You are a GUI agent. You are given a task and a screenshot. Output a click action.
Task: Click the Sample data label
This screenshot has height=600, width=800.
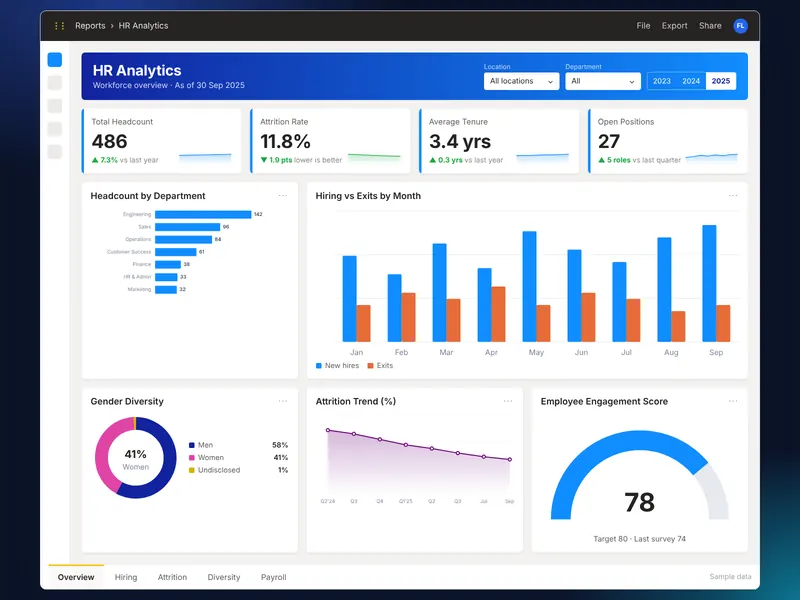click(x=730, y=577)
